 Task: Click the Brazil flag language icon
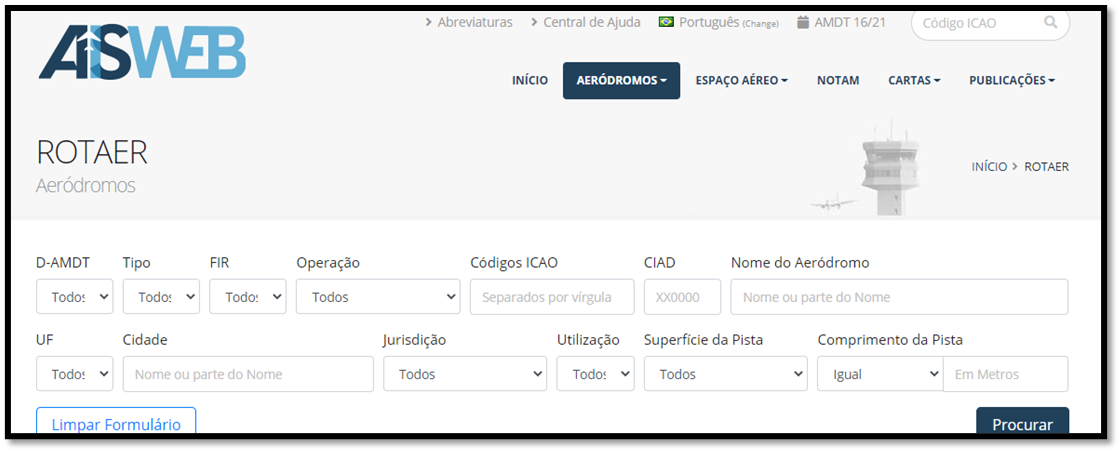pyautogui.click(x=666, y=22)
